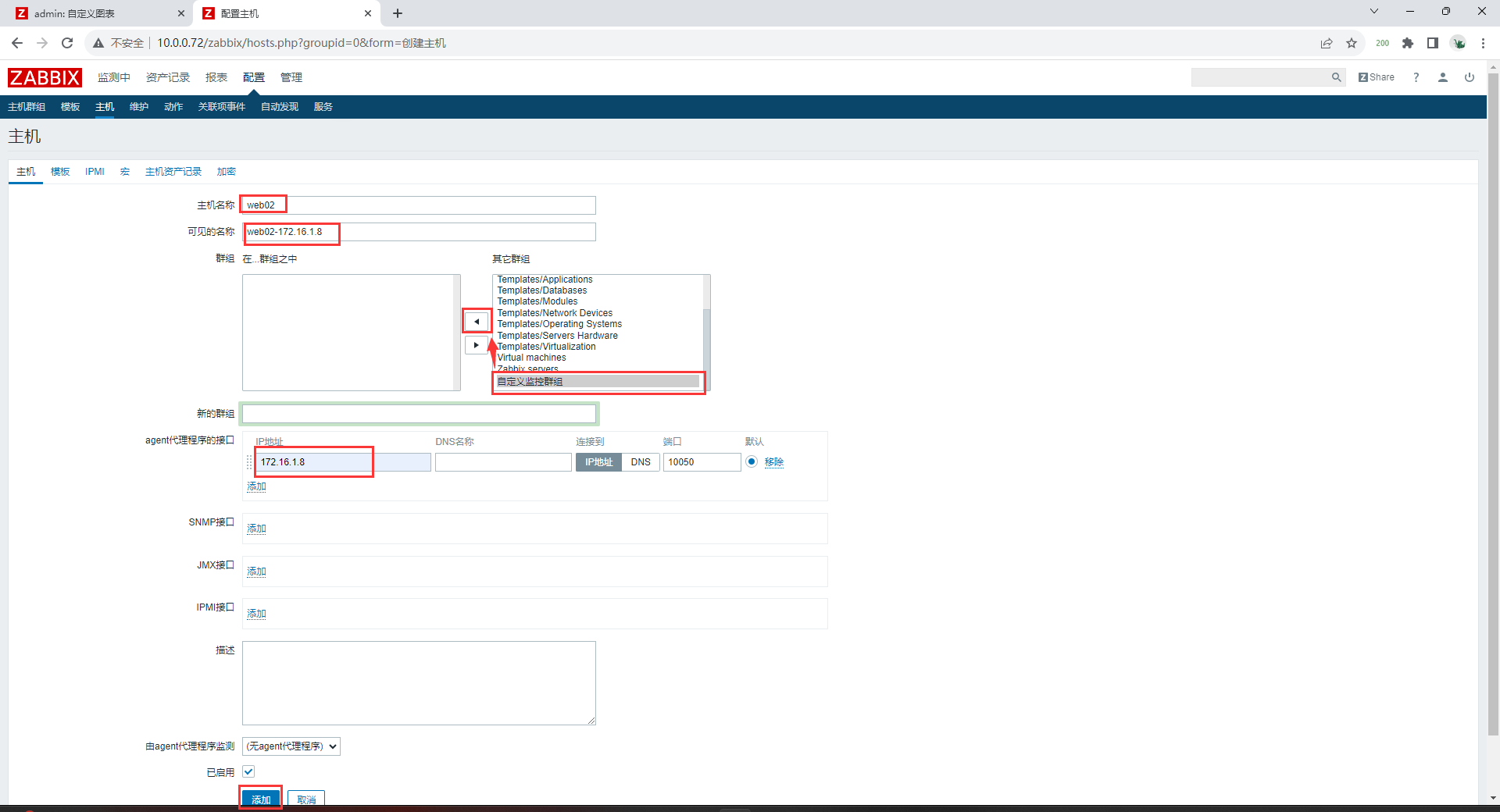The width and height of the screenshot is (1500, 812).
Task: Open the 配置 menu
Action: [254, 77]
